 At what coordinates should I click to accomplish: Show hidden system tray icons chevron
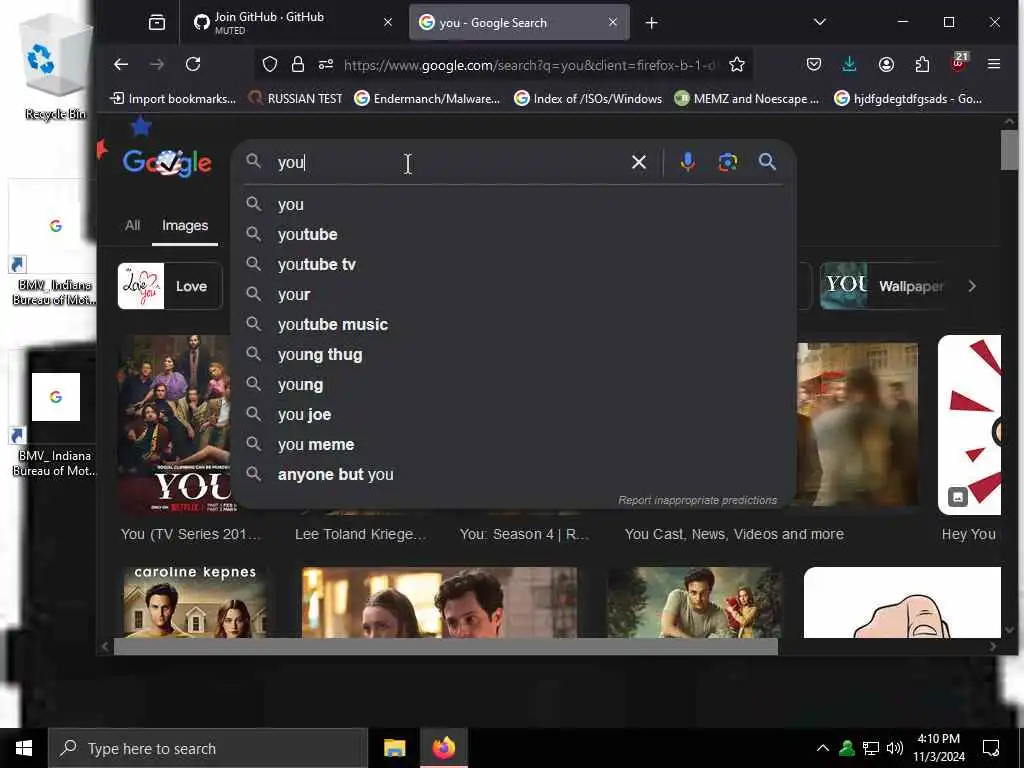pyautogui.click(x=823, y=748)
